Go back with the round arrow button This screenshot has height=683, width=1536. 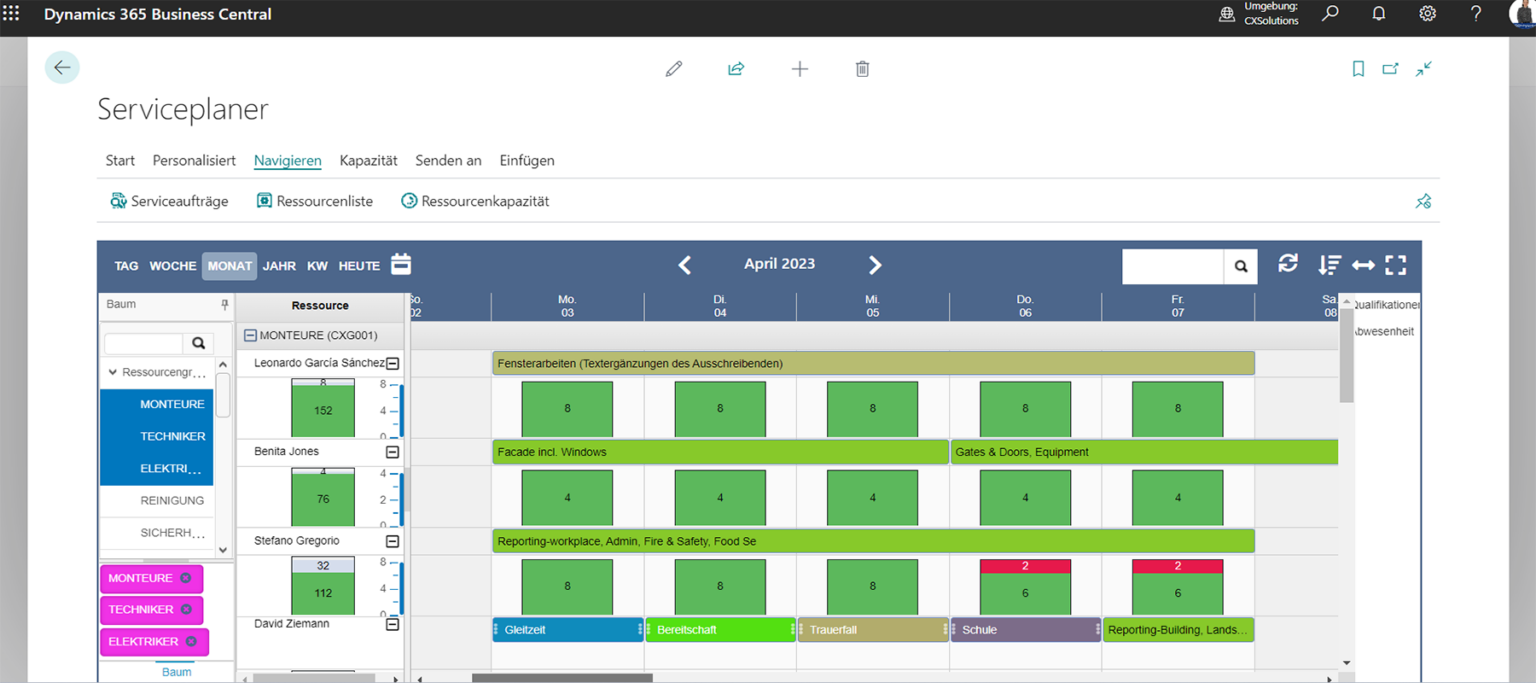click(x=62, y=67)
